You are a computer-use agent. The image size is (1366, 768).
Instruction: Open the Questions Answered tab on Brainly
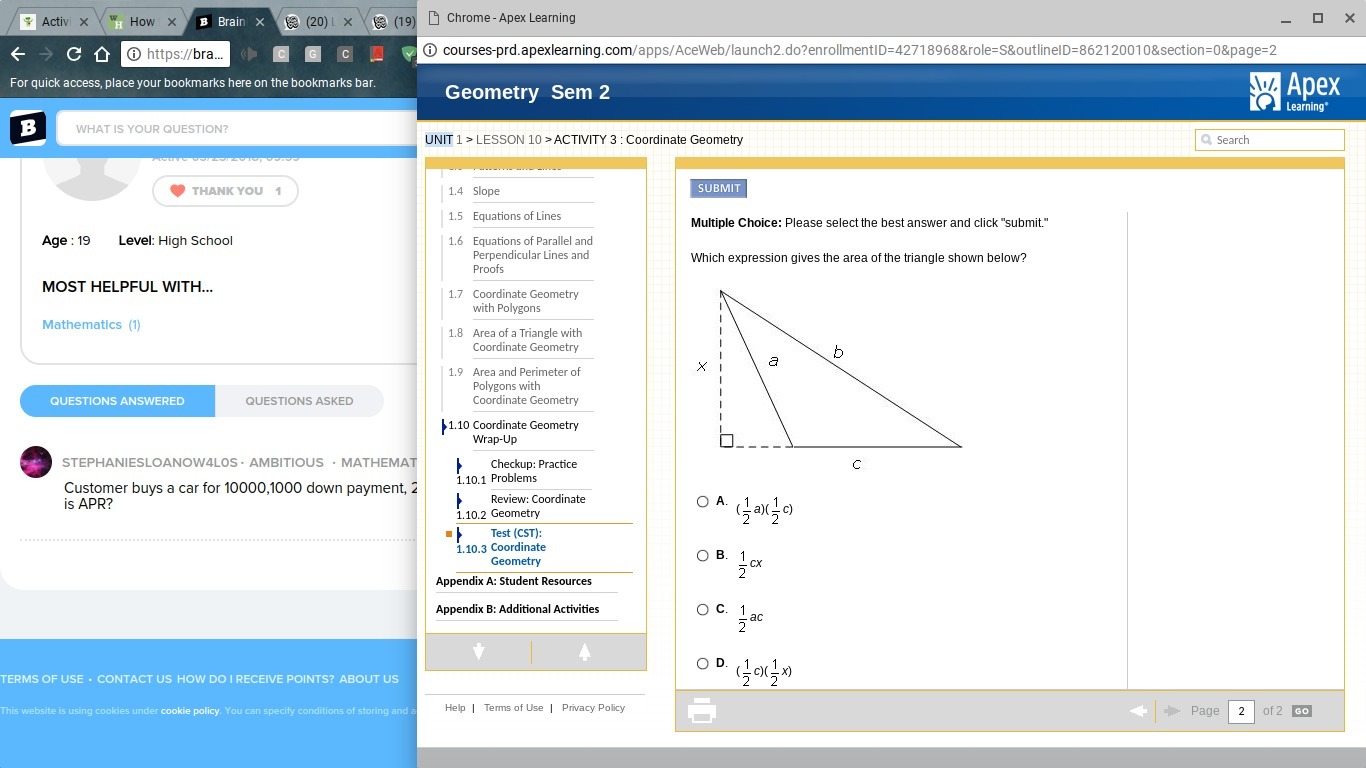[117, 401]
